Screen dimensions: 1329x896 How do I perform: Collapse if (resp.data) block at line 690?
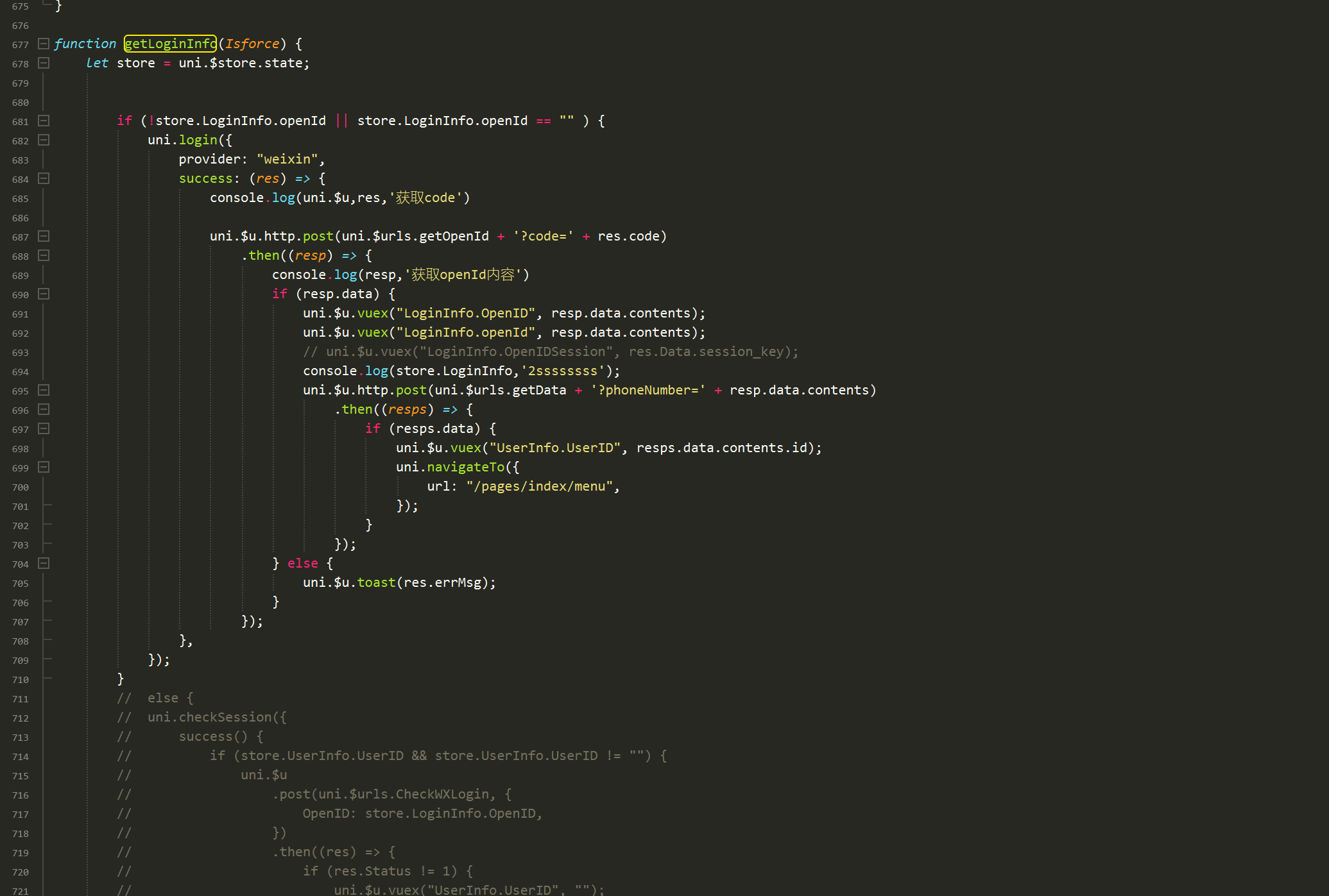pyautogui.click(x=44, y=294)
